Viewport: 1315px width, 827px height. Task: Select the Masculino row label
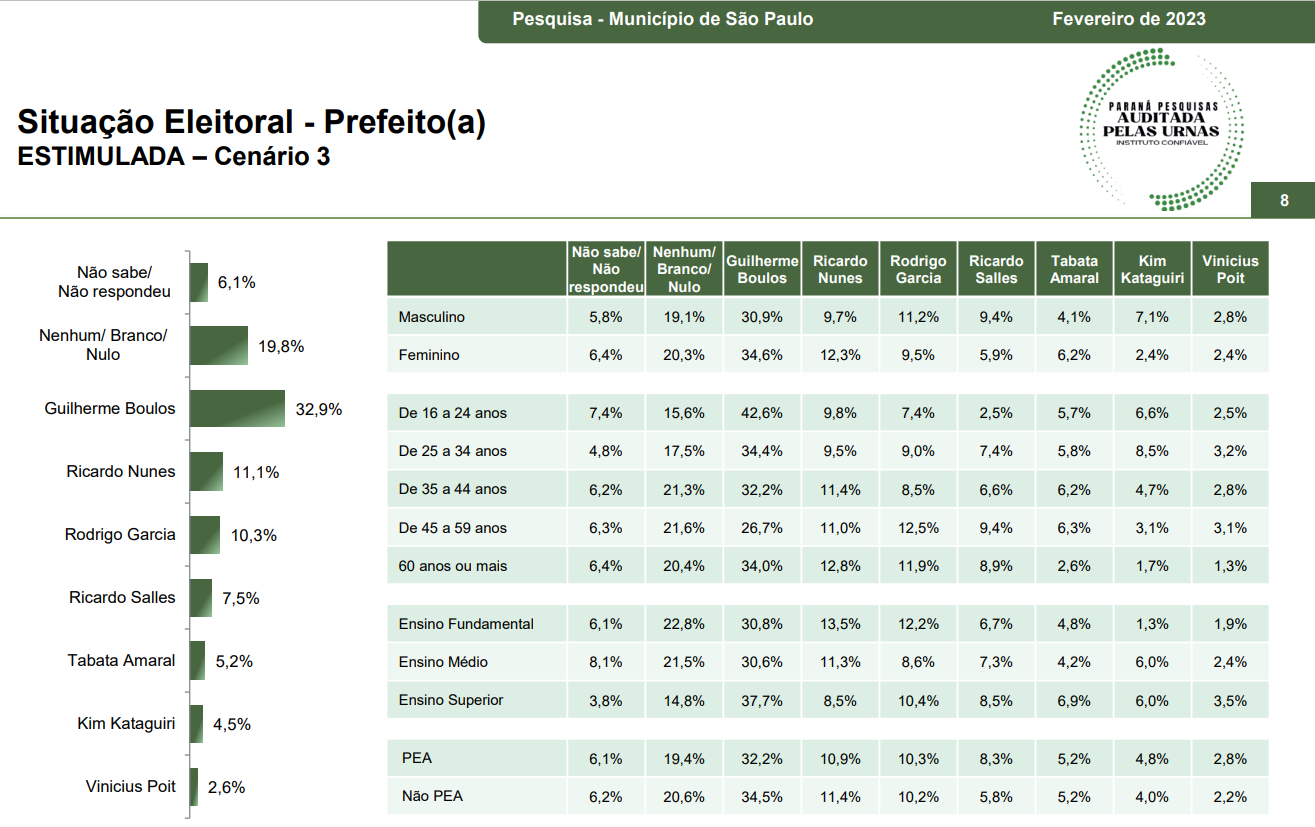point(432,317)
